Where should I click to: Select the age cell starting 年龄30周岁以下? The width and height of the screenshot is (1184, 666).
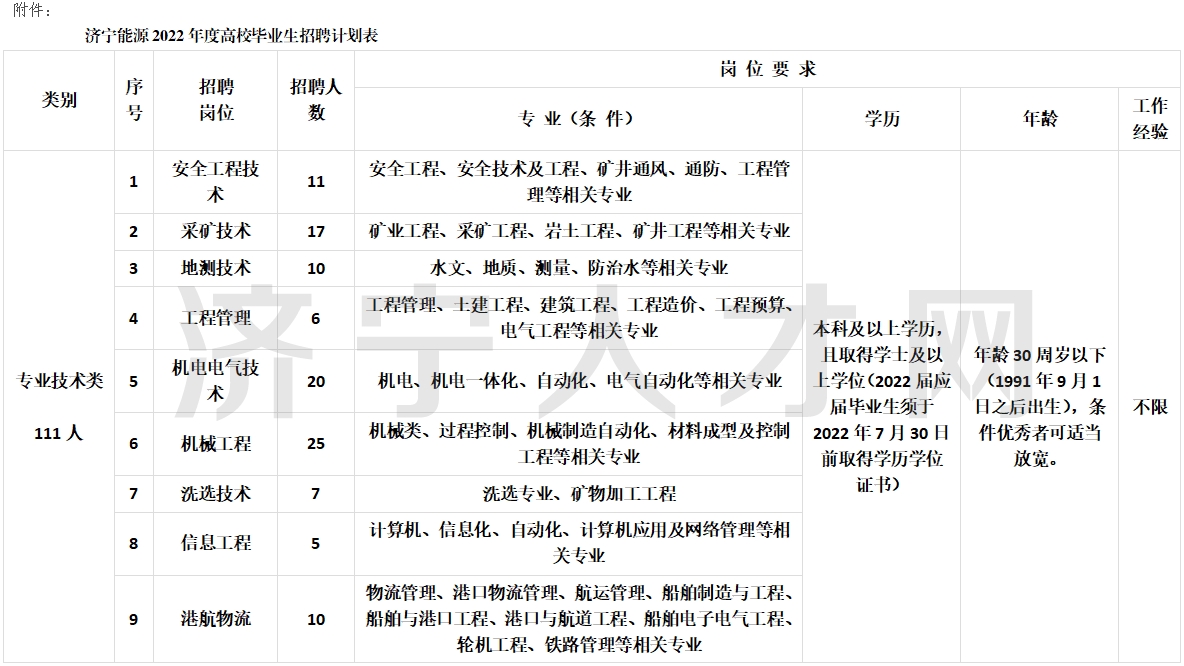coord(1039,406)
